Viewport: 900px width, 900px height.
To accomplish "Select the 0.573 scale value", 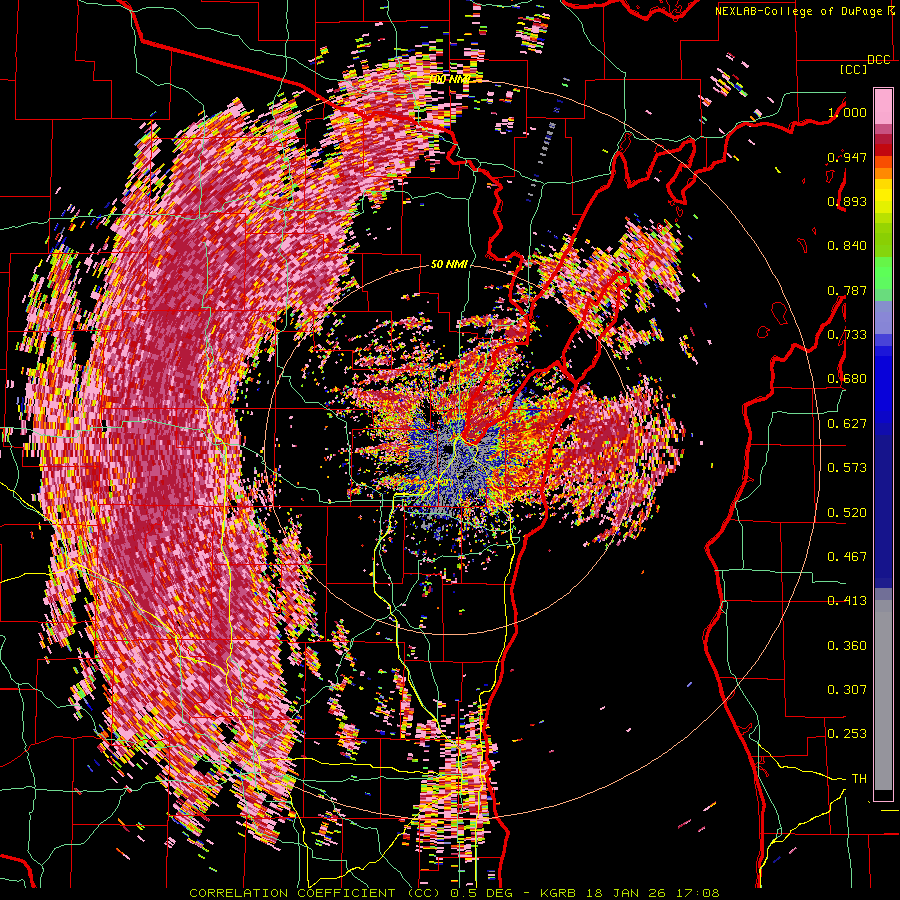I will (847, 468).
